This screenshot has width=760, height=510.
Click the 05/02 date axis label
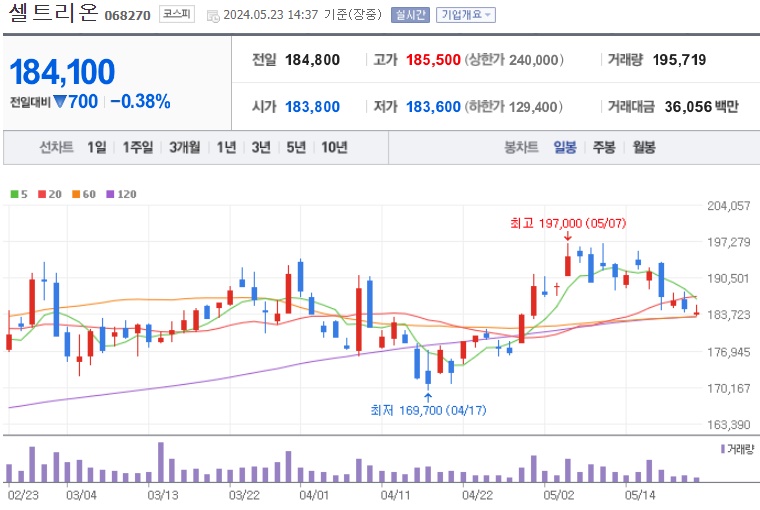click(558, 495)
